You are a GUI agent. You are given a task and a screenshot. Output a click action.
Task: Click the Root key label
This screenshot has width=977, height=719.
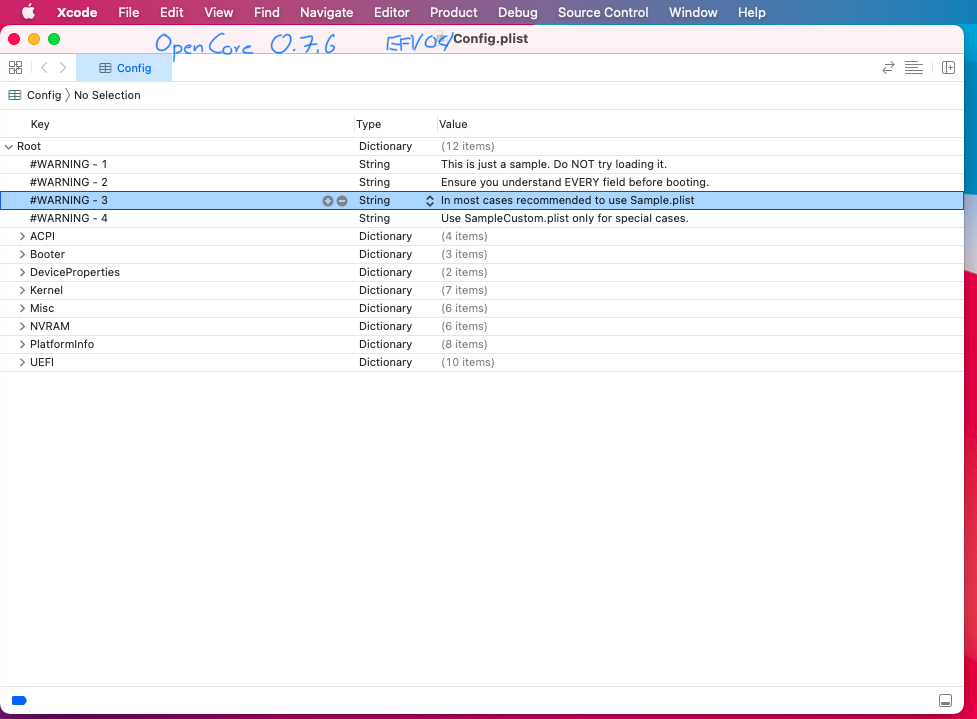click(x=29, y=146)
